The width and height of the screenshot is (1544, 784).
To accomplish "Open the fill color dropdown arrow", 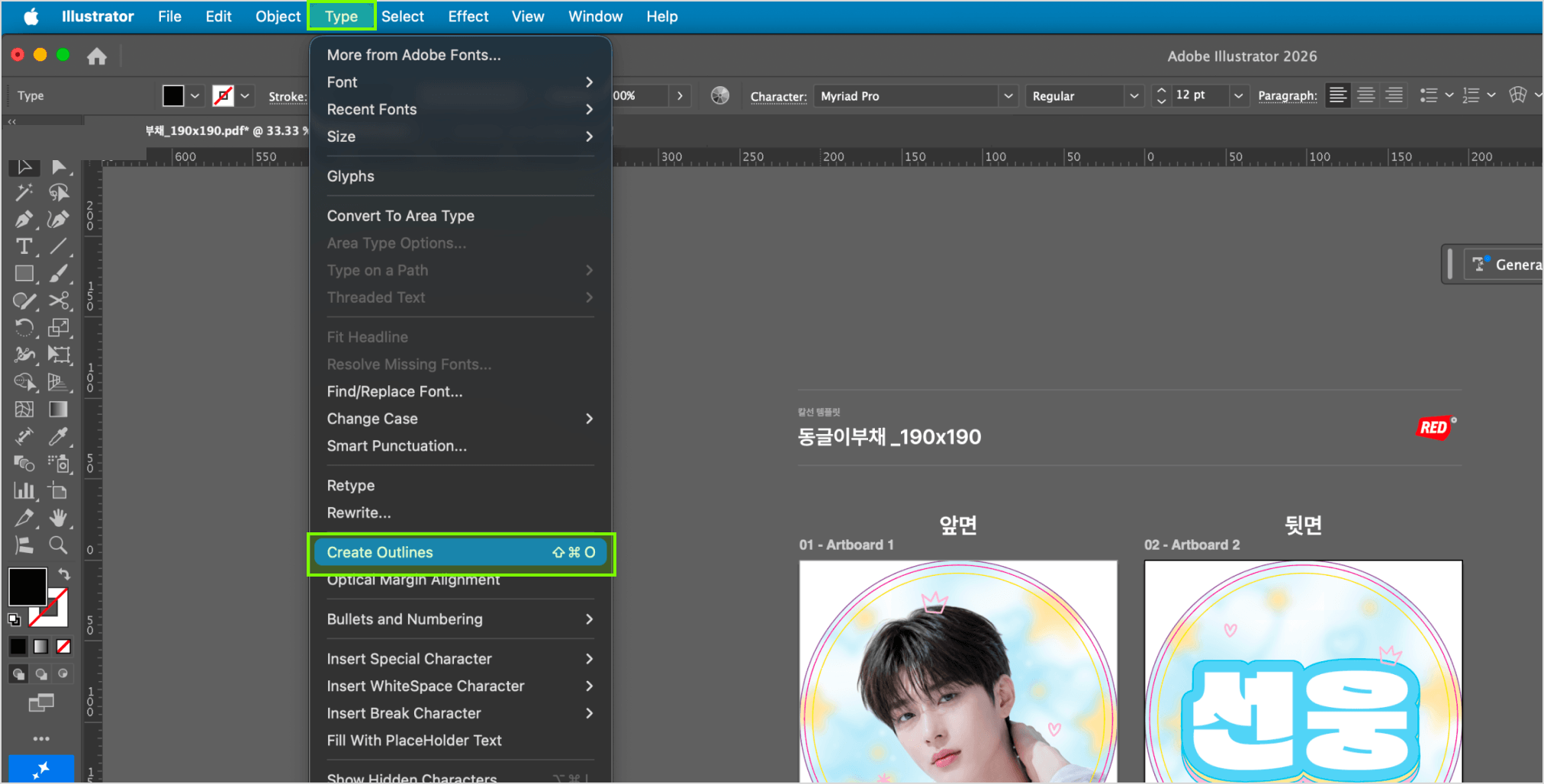I will [x=195, y=96].
